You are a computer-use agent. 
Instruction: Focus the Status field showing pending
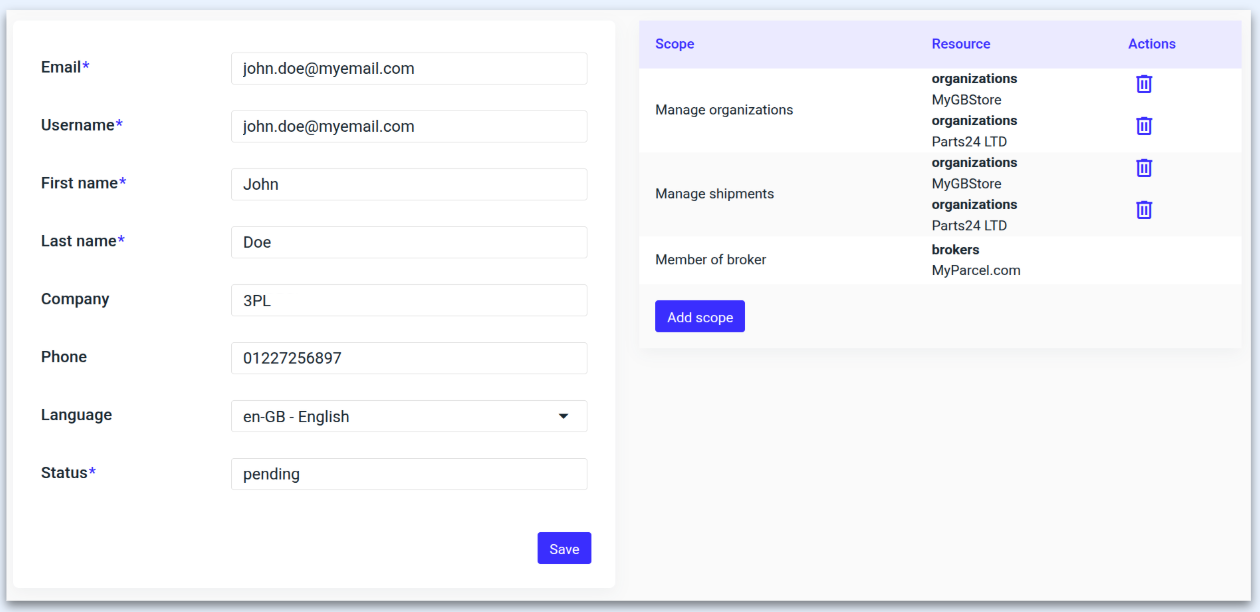click(x=409, y=474)
